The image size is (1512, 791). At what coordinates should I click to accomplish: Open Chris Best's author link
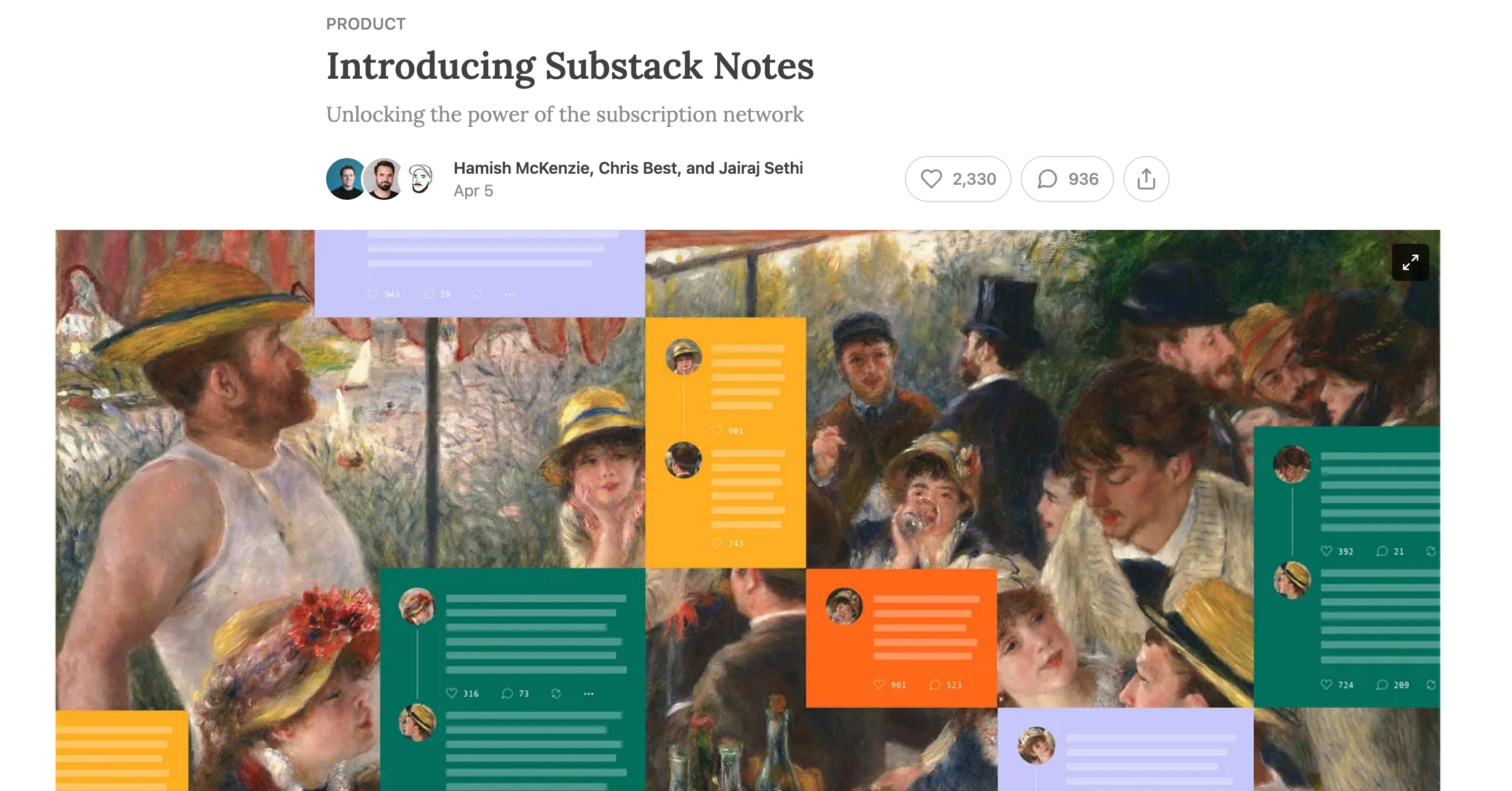[x=638, y=168]
